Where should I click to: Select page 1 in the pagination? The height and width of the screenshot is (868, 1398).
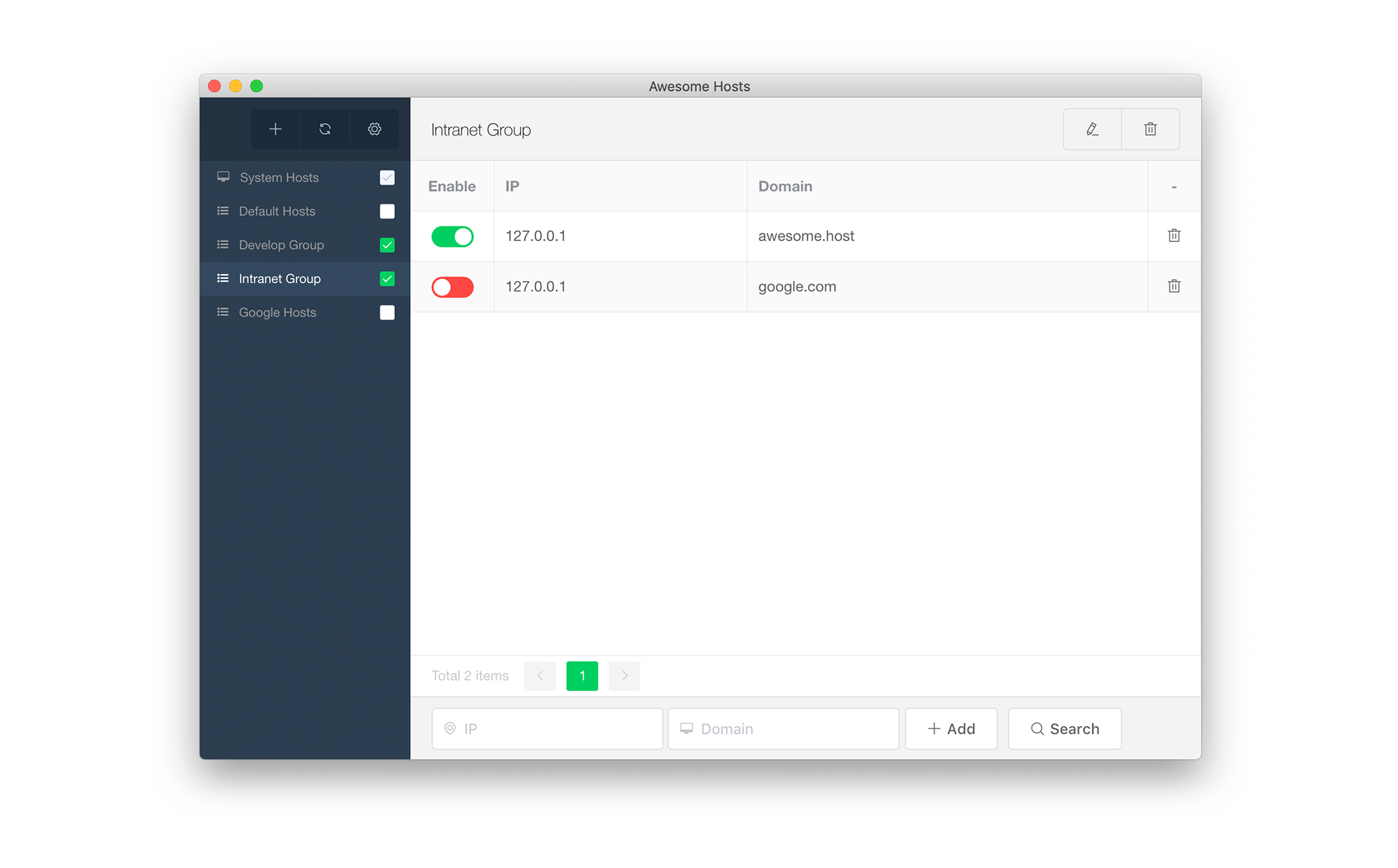point(582,676)
